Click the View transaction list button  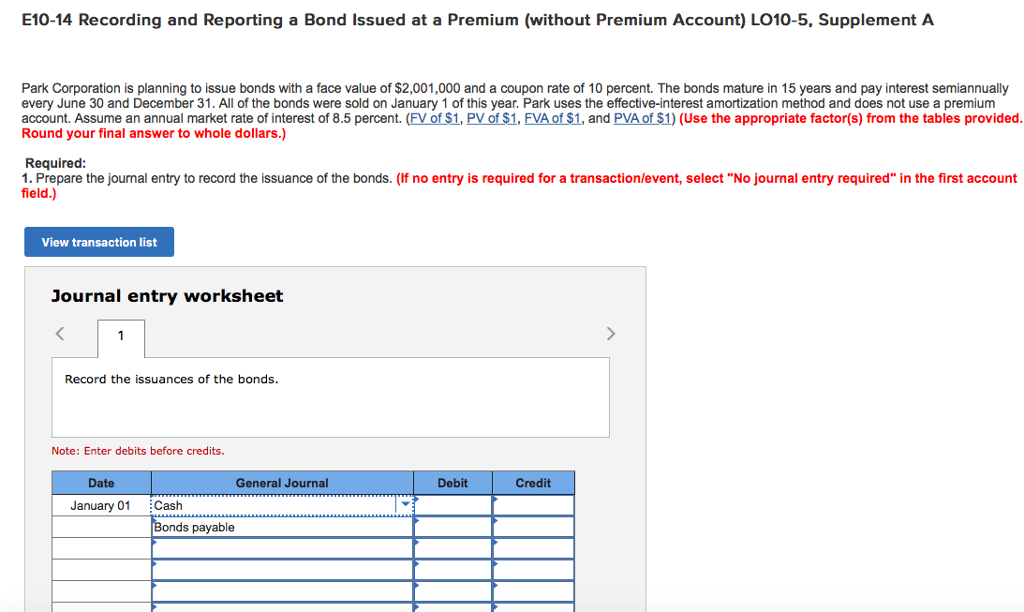tap(98, 241)
